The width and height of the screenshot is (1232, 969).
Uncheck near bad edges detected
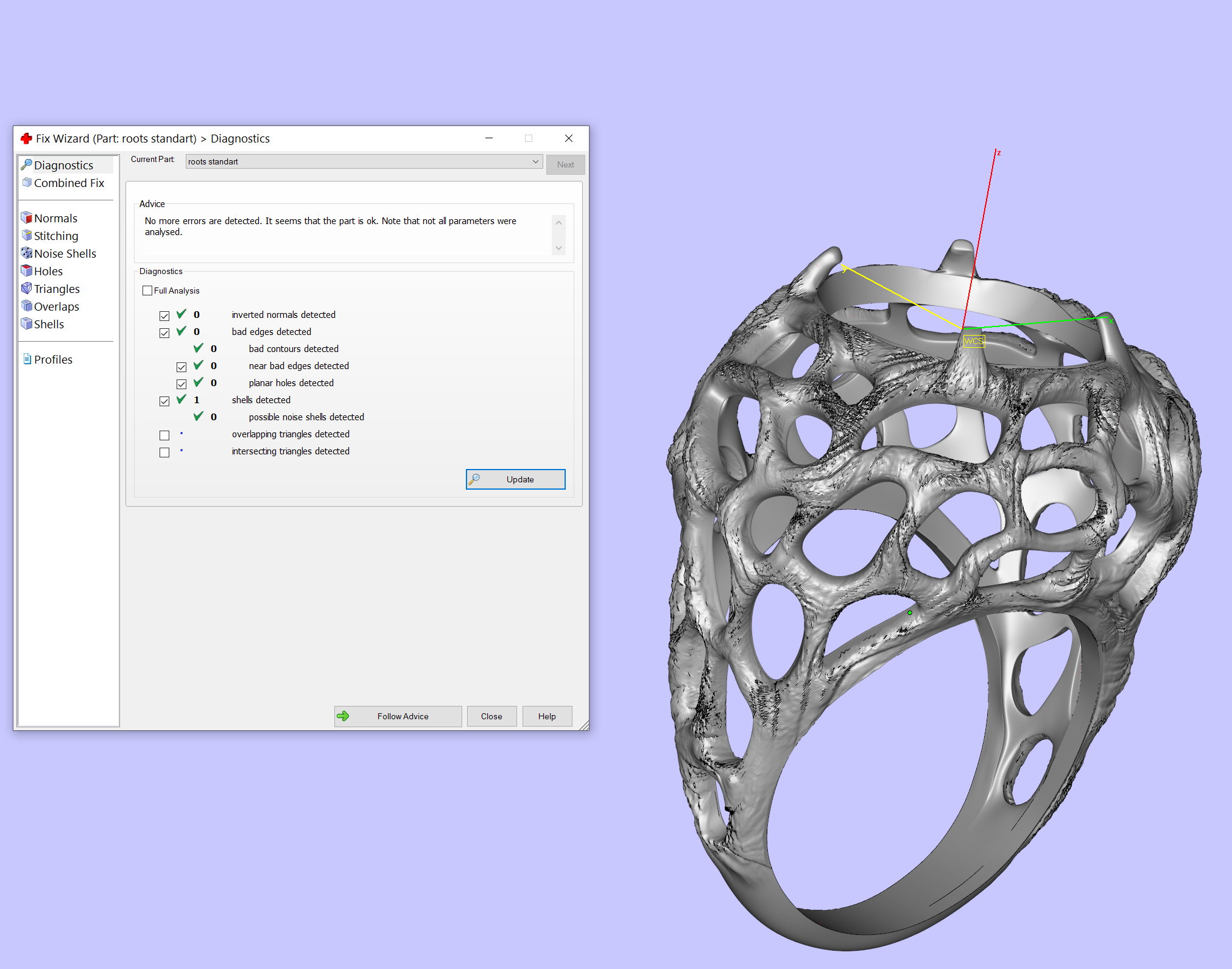coord(181,367)
